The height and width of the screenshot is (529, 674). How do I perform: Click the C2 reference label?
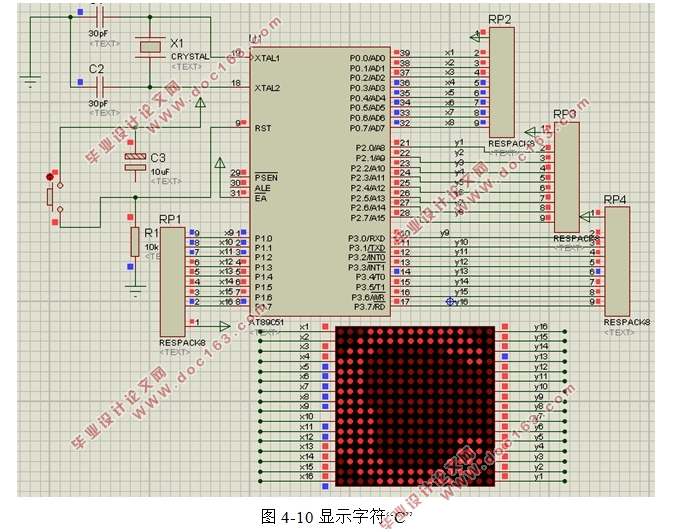tap(96, 69)
